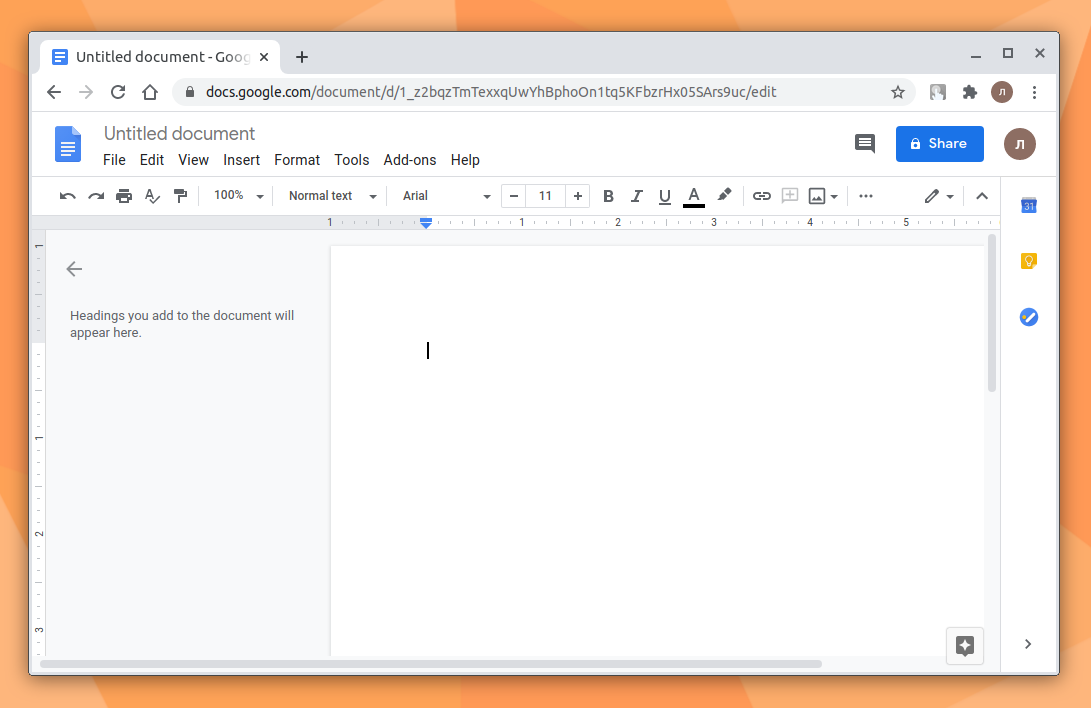
Task: Open the Arial font dropdown
Action: (x=447, y=196)
